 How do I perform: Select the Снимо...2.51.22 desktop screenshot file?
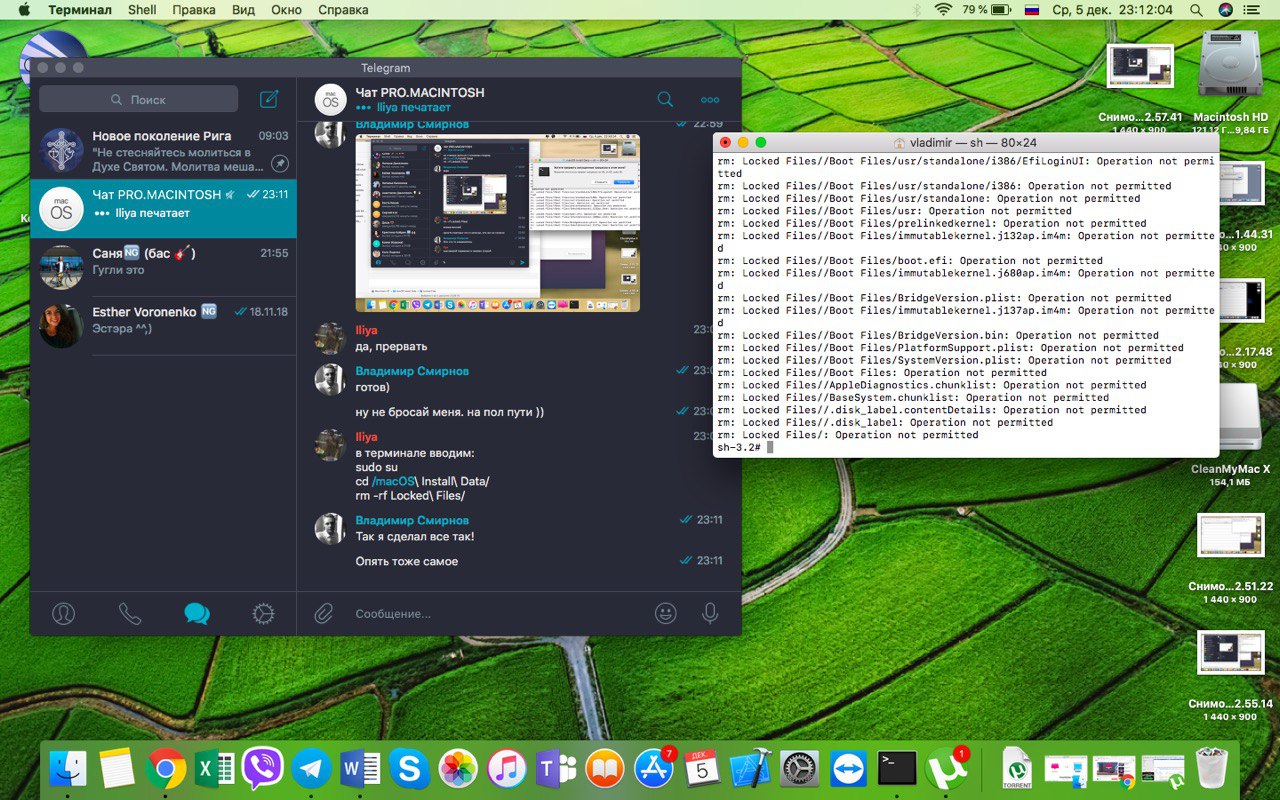coord(1231,537)
